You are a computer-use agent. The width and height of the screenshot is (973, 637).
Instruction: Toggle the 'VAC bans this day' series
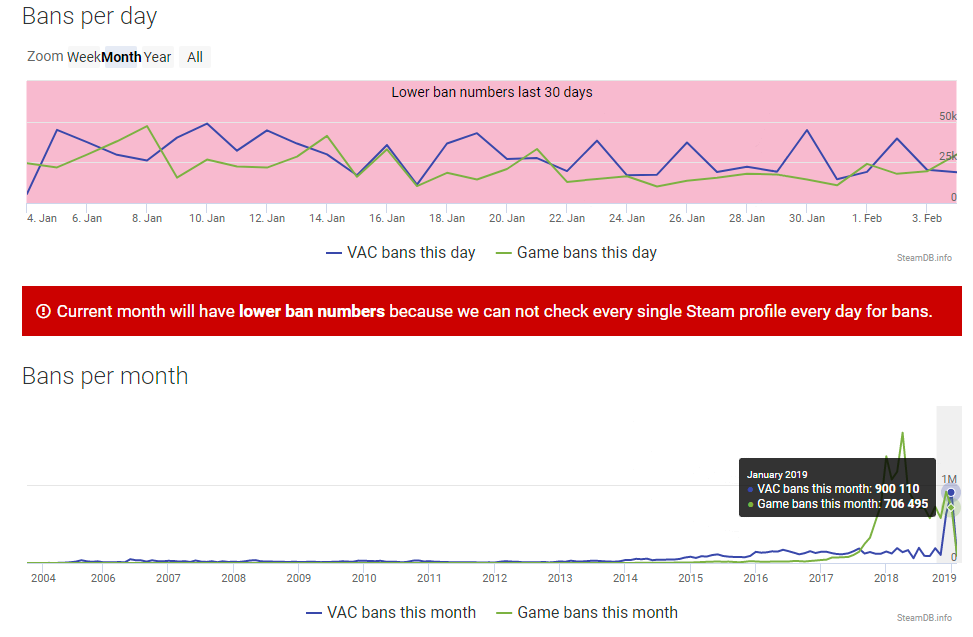click(410, 252)
